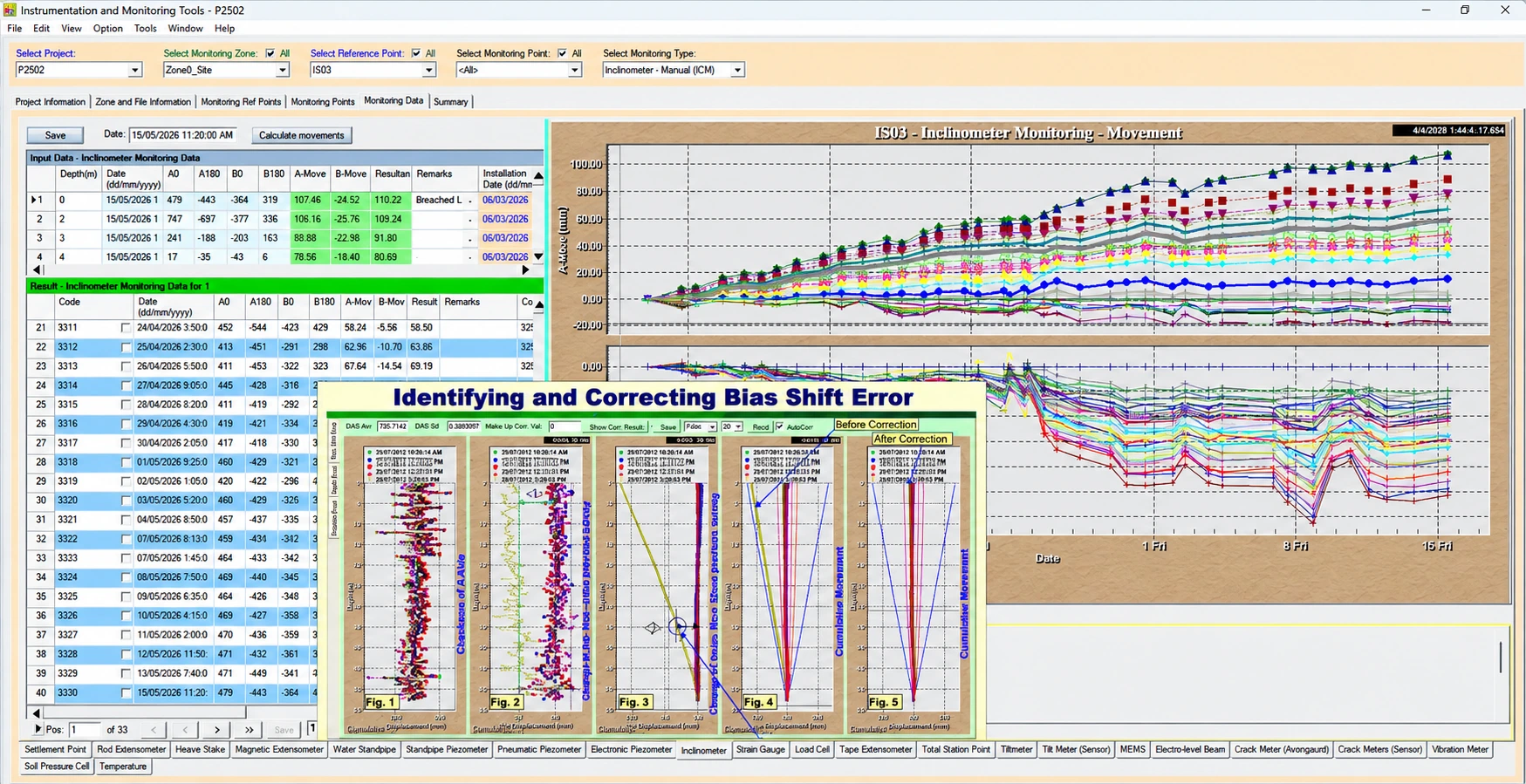Select the Total Station Point tab

(x=955, y=749)
